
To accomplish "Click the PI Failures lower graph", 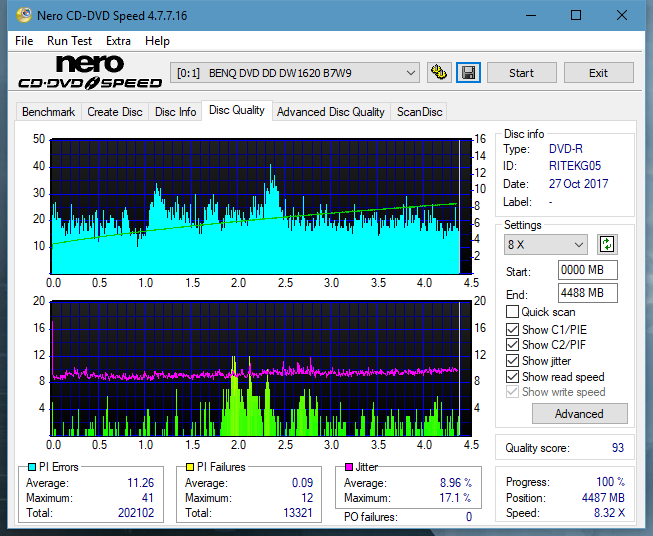I will (261, 368).
